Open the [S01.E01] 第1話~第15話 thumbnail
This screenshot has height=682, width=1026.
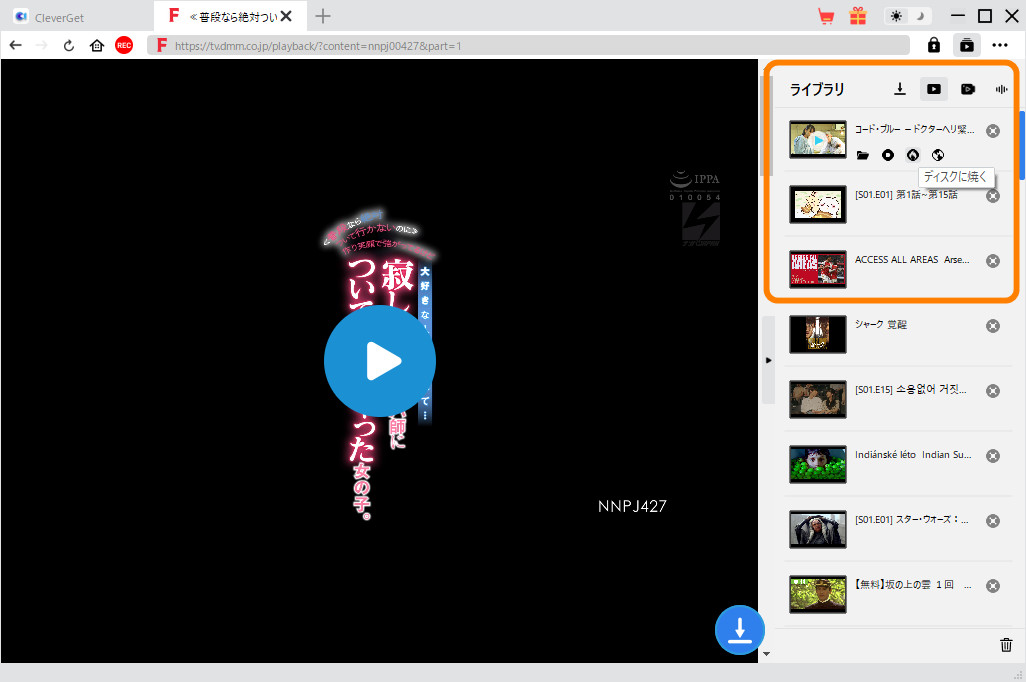[817, 204]
